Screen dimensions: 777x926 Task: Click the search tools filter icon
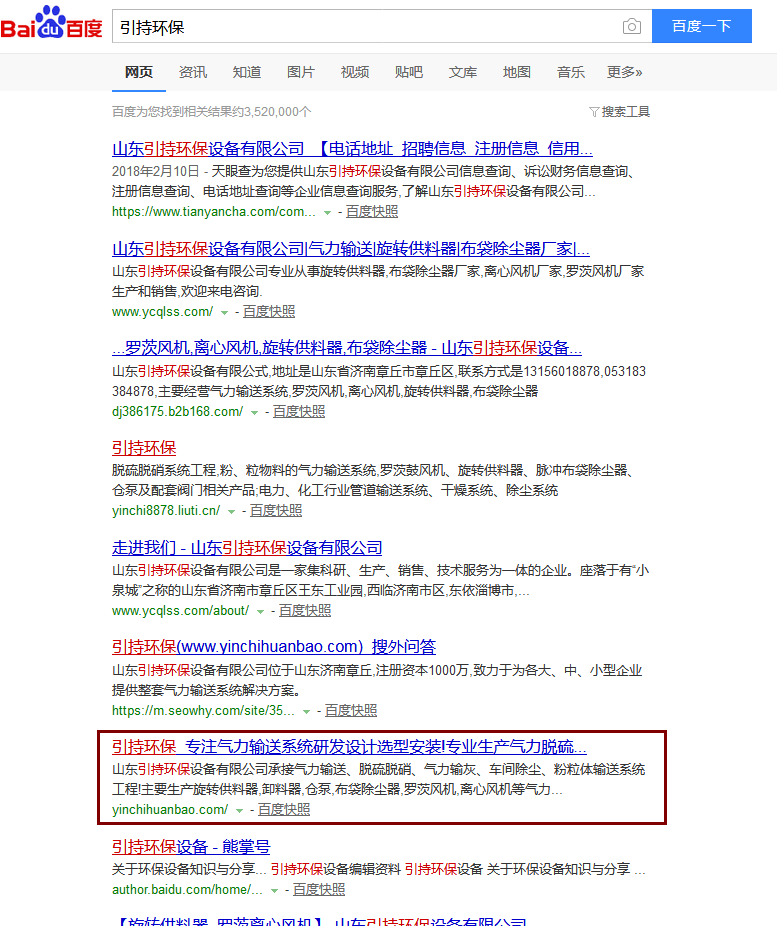coord(594,112)
